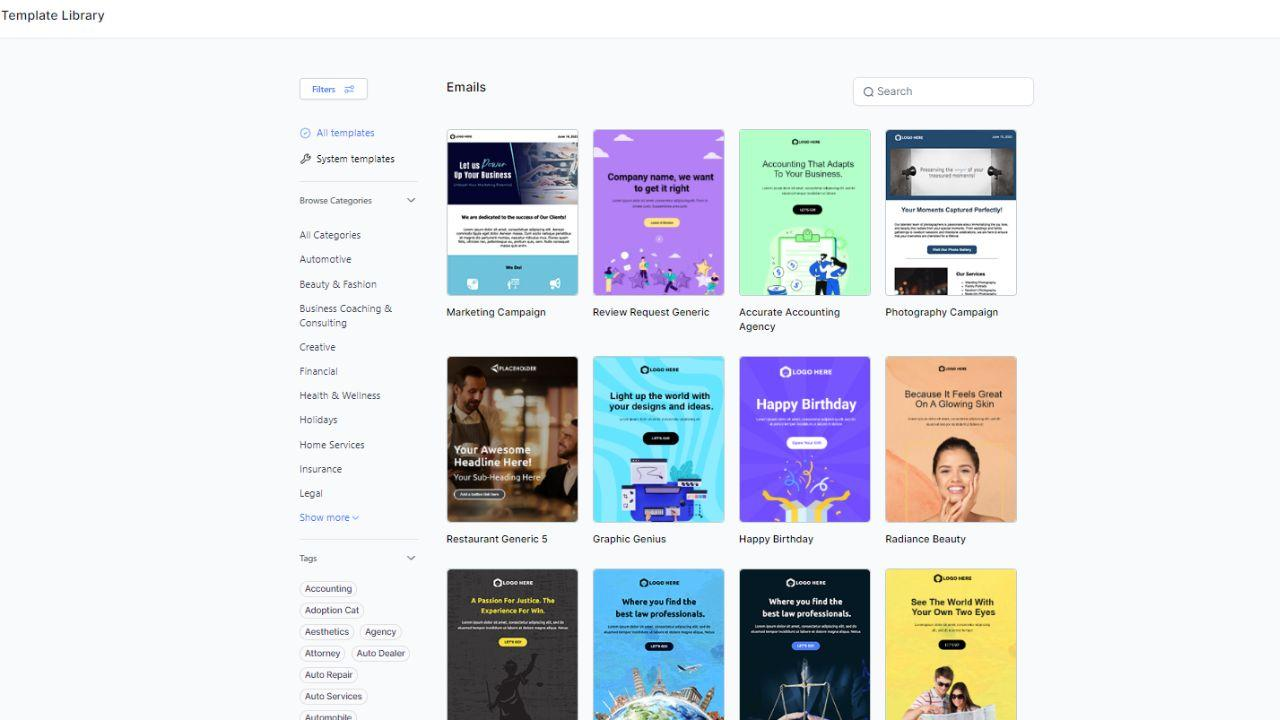
Task: Open the Review Request Generic template thumbnail
Action: point(658,212)
